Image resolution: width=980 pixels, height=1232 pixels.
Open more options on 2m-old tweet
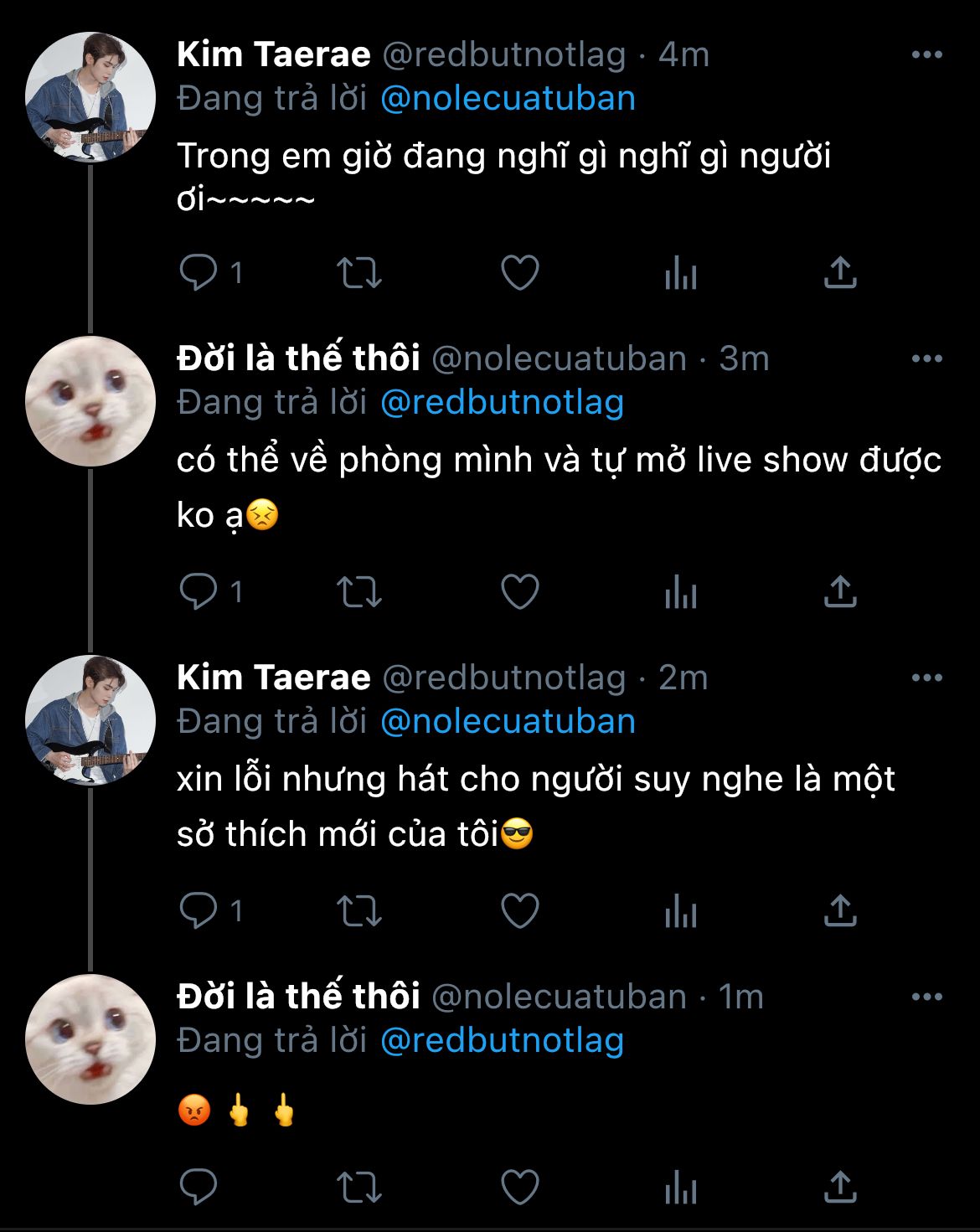coord(926,678)
